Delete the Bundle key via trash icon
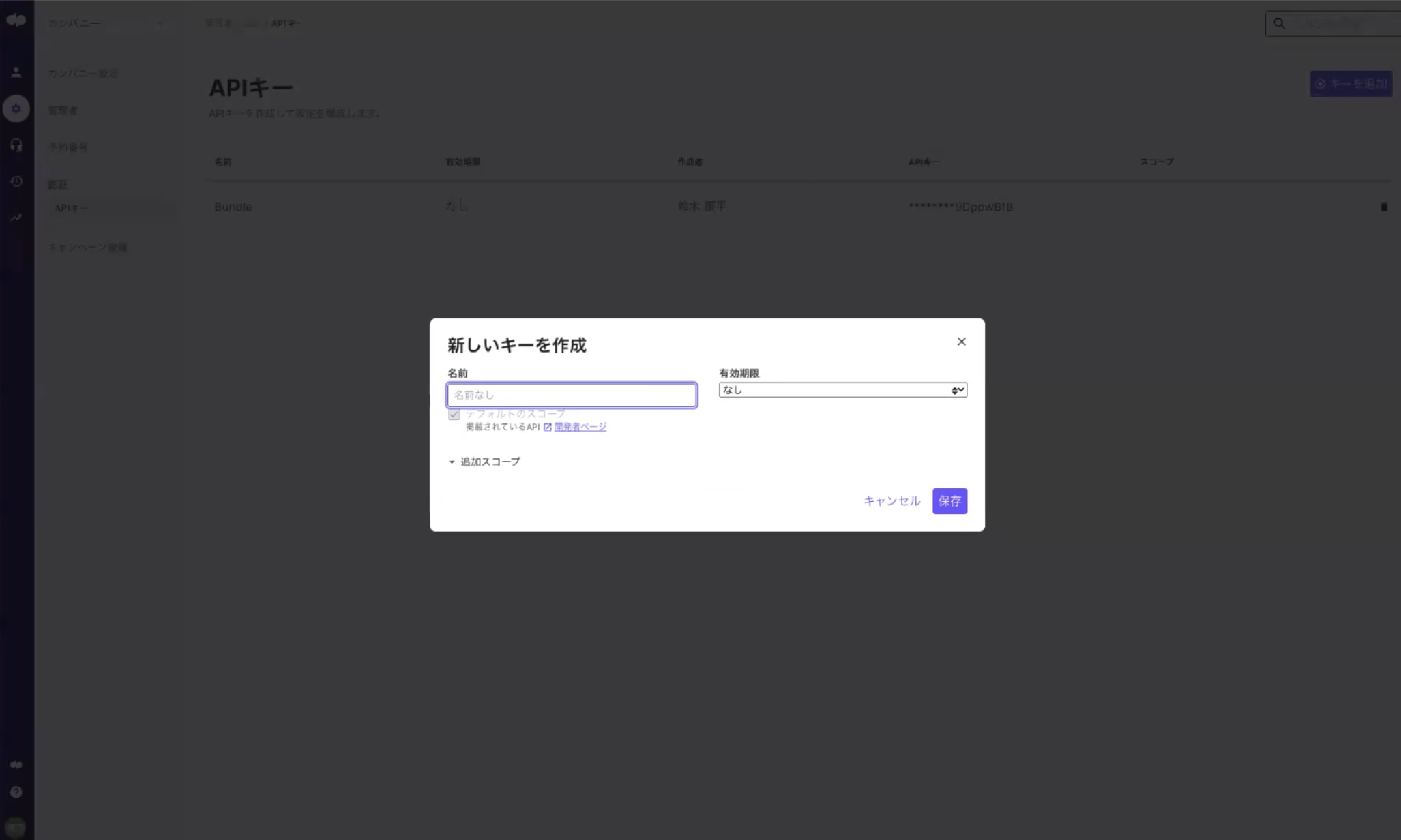This screenshot has height=840, width=1401. [x=1384, y=207]
